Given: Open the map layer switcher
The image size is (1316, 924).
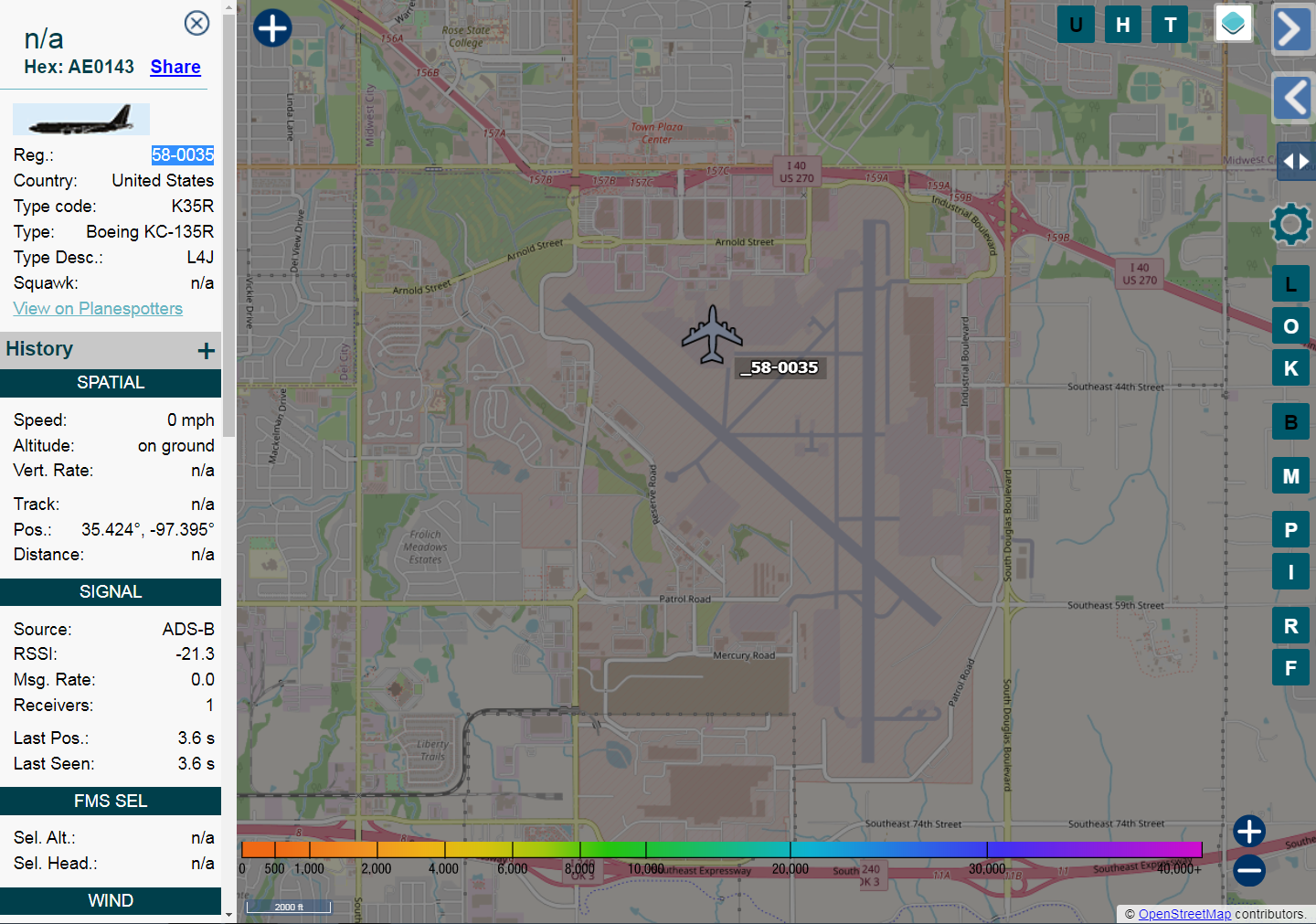Looking at the screenshot, I should point(1233,24).
